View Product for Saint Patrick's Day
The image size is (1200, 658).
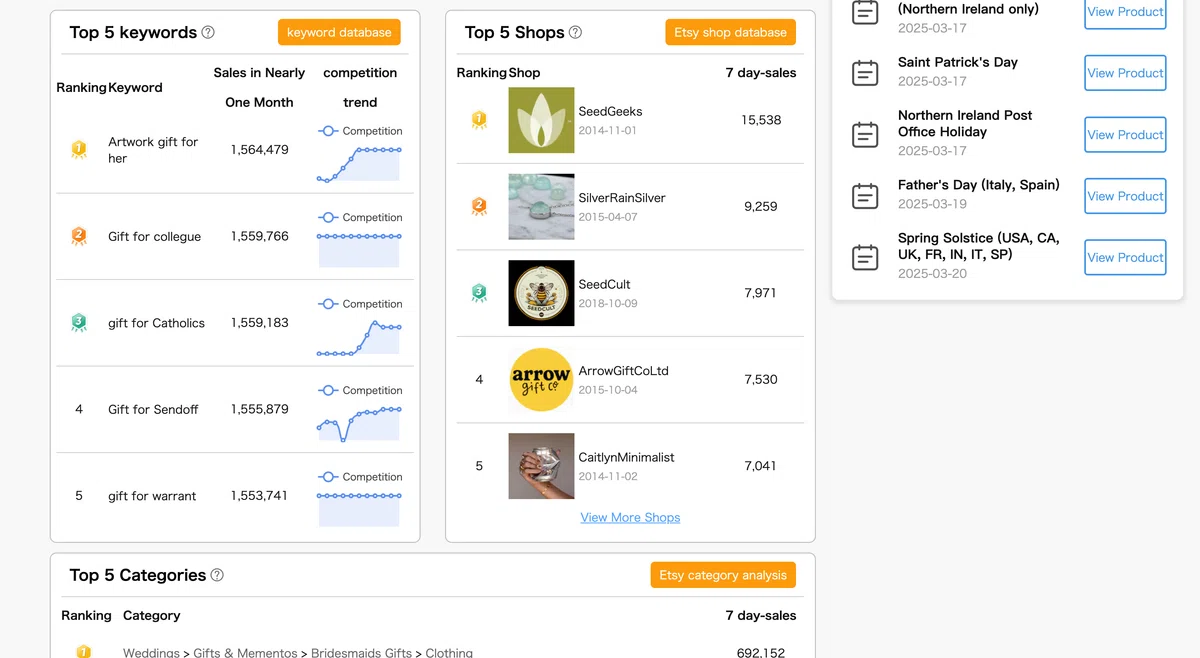click(1125, 73)
